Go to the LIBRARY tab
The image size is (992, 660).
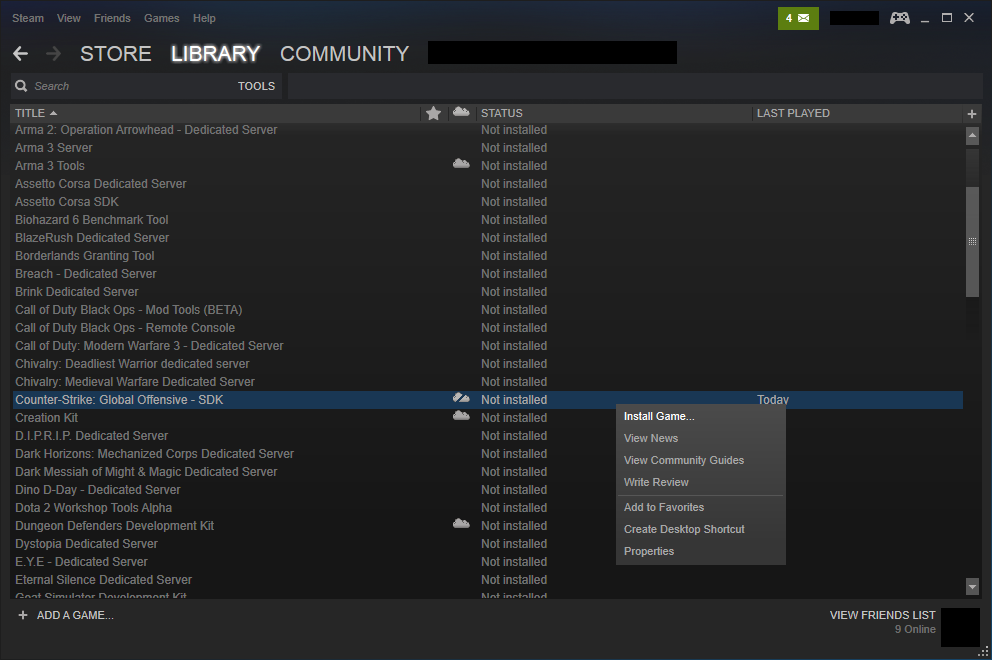[216, 54]
